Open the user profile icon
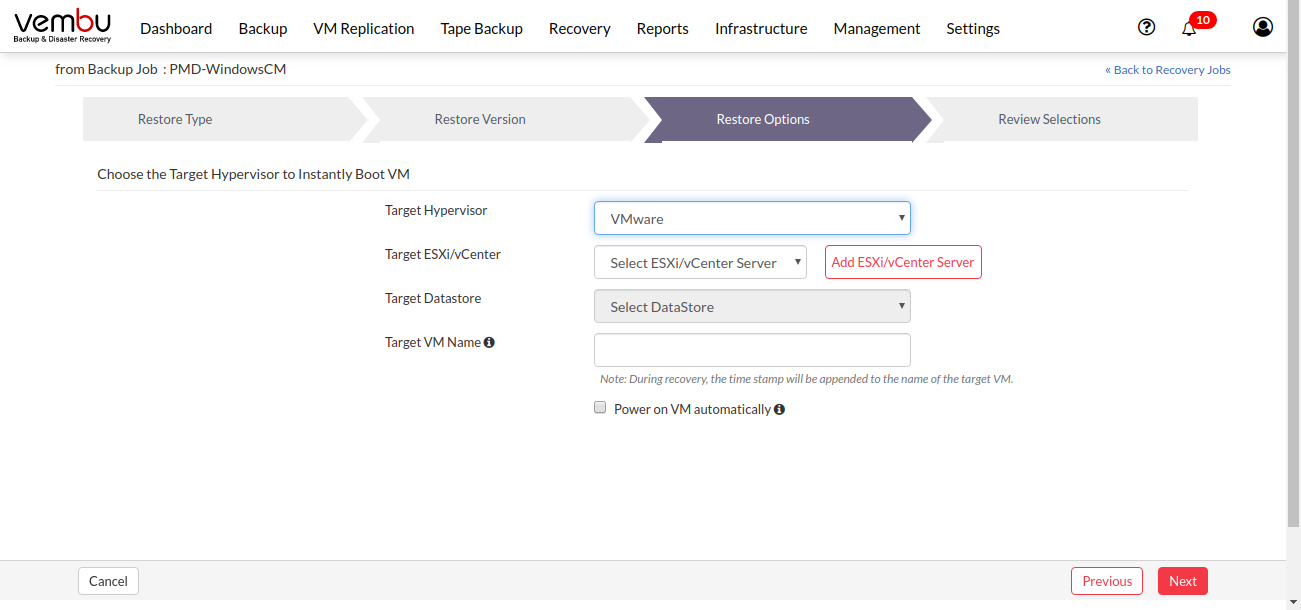 pos(1263,27)
